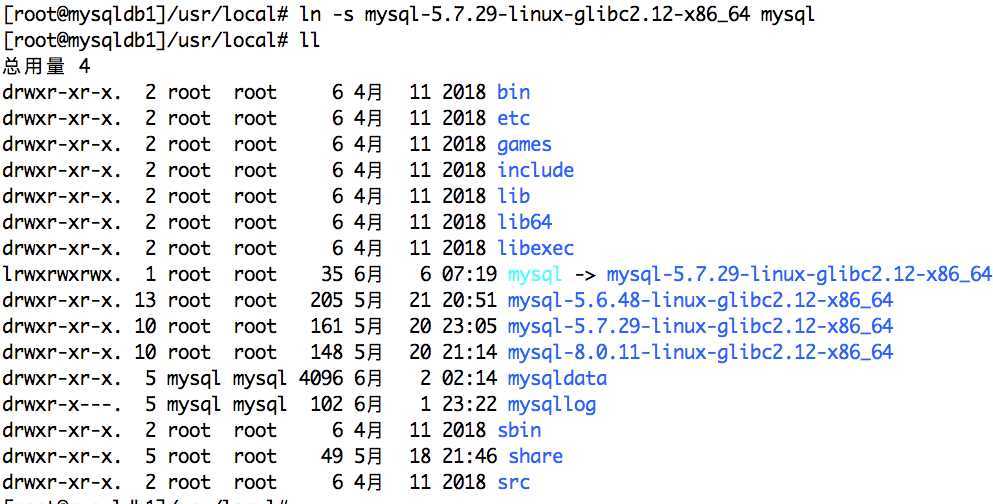Click the size value 148 in the mysql-8.0.11 row
This screenshot has width=993, height=504.
pyautogui.click(x=326, y=352)
